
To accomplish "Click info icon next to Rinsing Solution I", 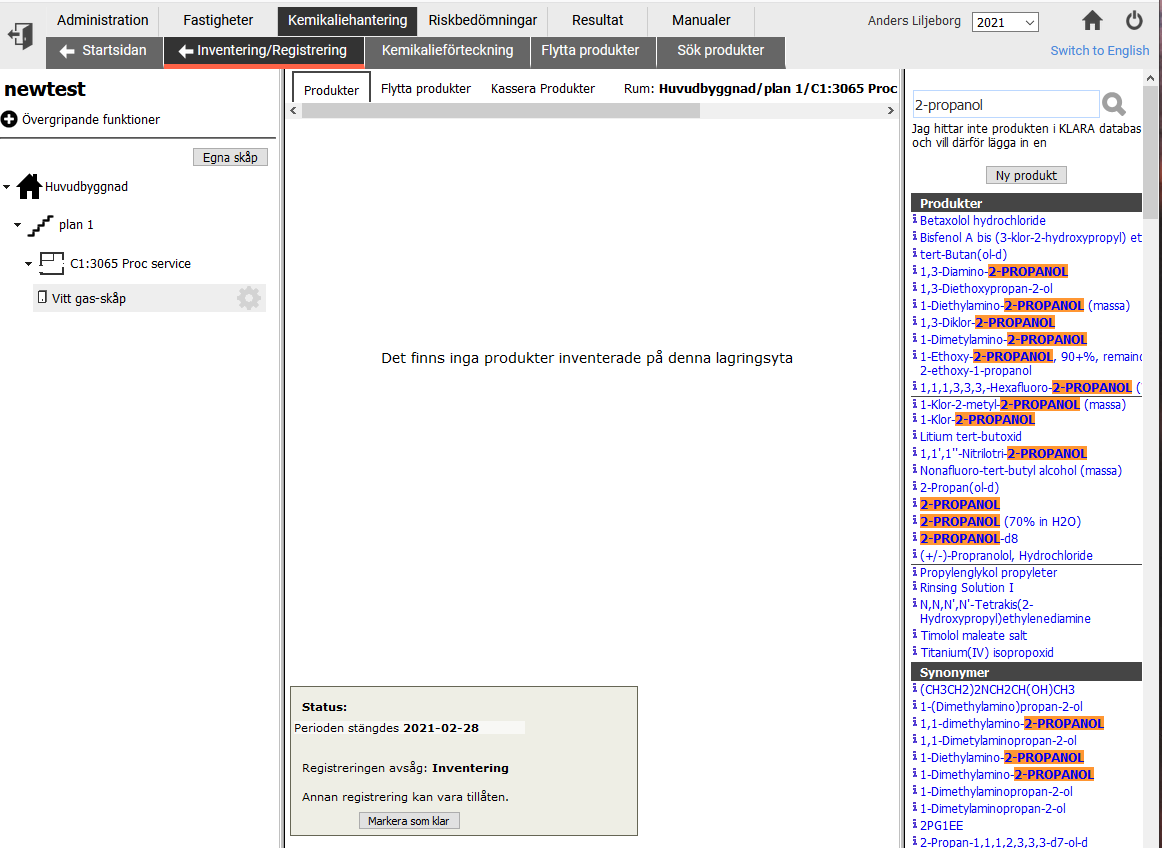I will click(915, 587).
